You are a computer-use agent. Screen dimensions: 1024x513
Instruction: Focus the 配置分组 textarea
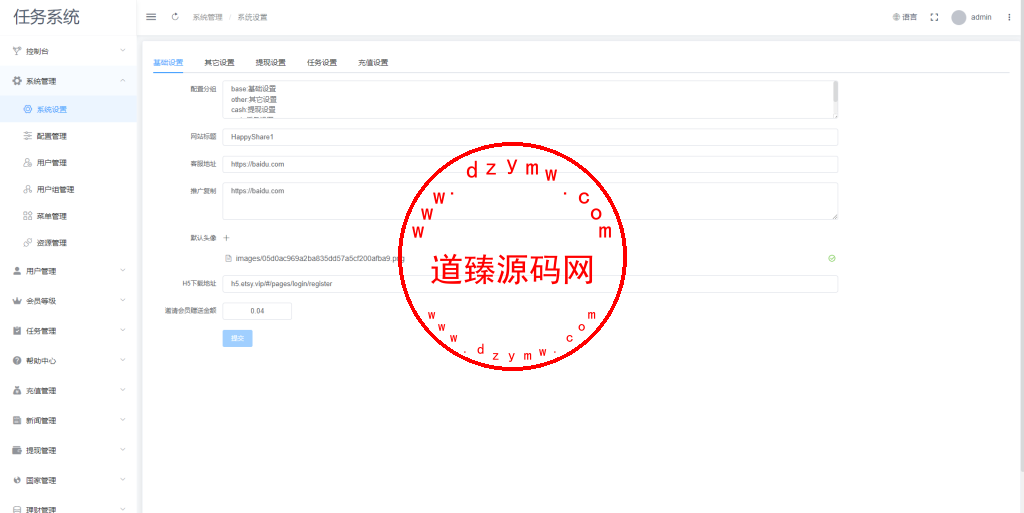pos(530,99)
